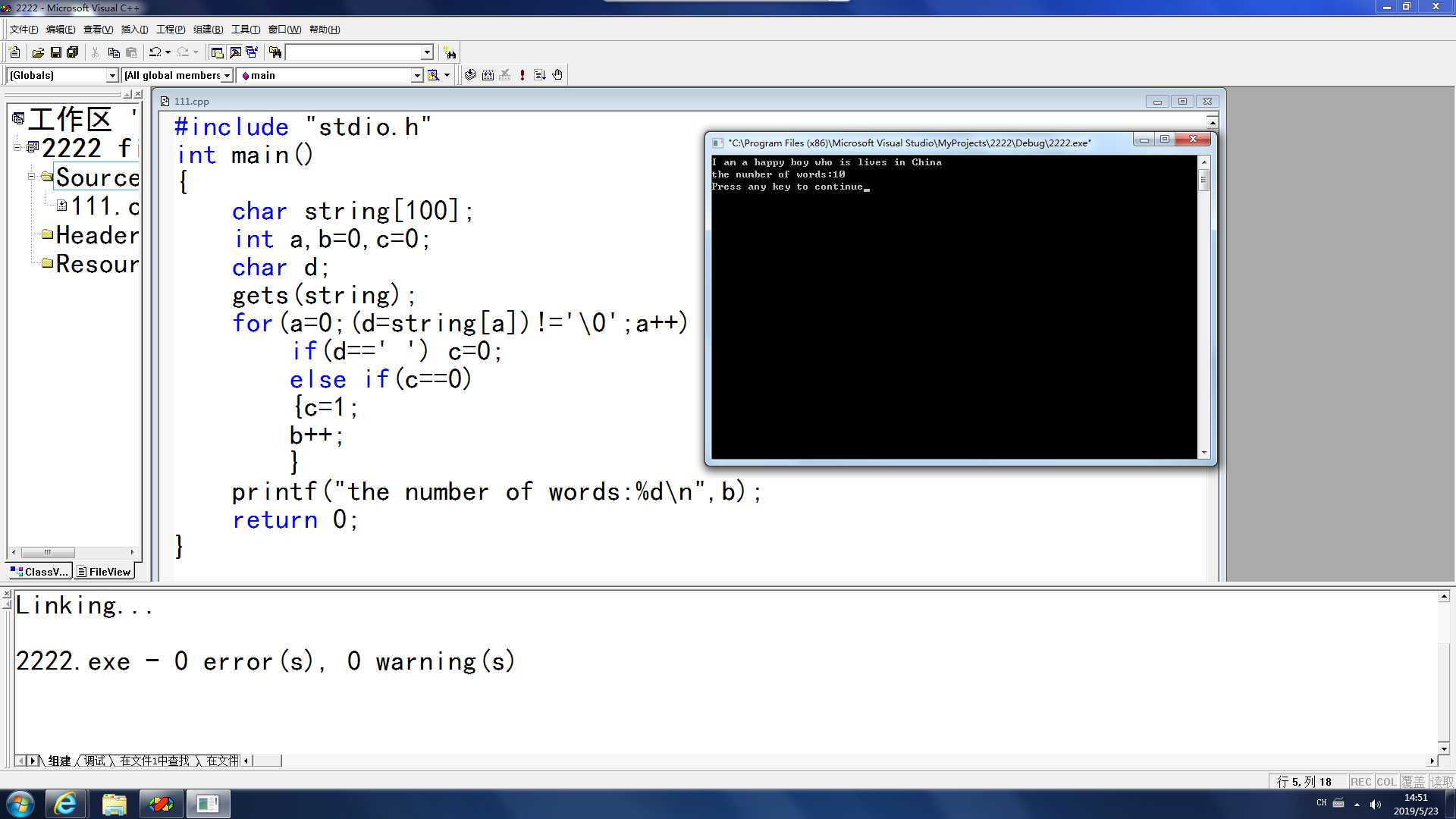Select the 在文件1中查找 output tab
Screen dimensions: 1456x819
[x=155, y=761]
